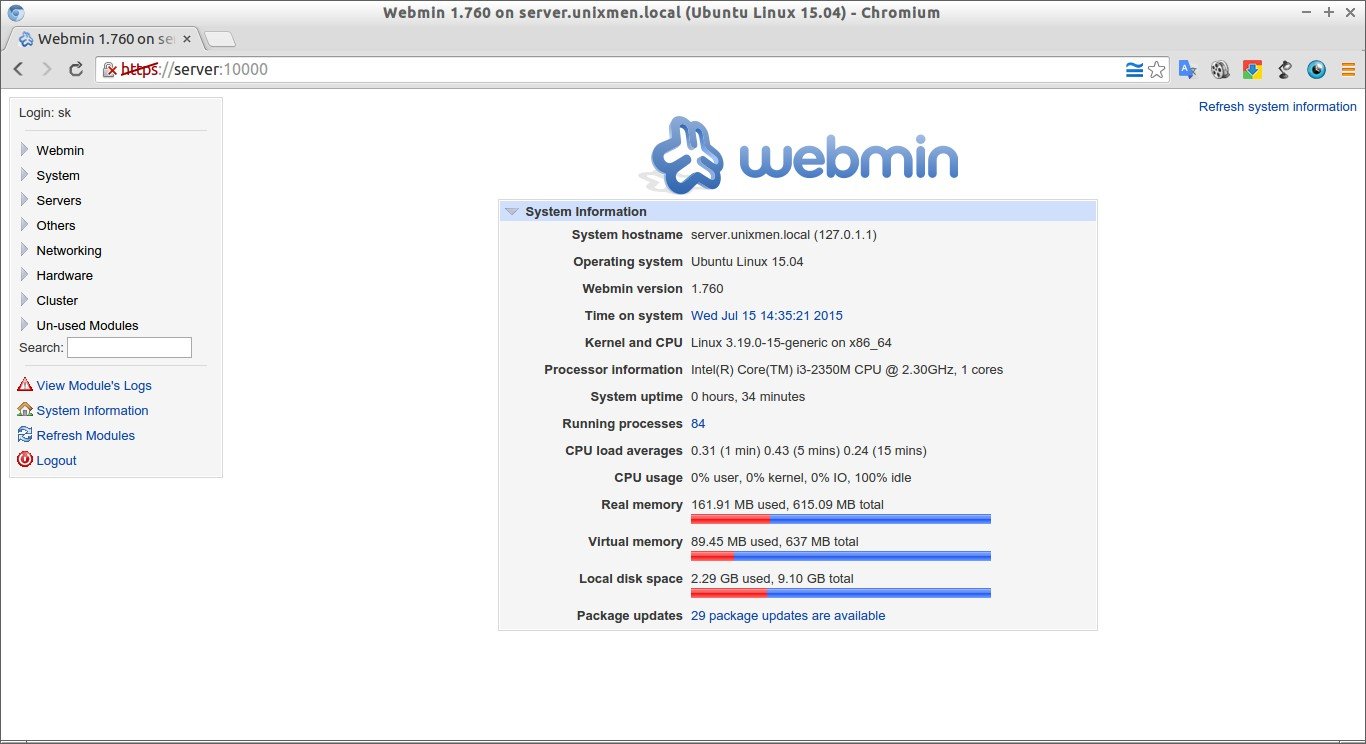Click the System uptime value
Image resolution: width=1366 pixels, height=744 pixels.
(x=748, y=396)
